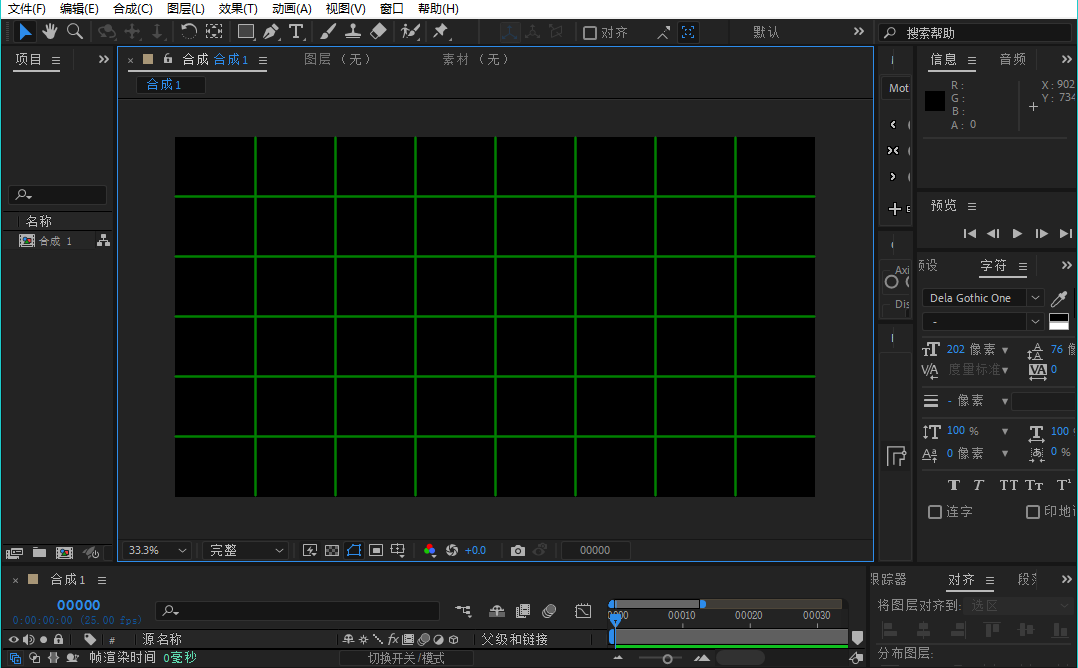Toggle frame blending switch in timeline

point(523,611)
